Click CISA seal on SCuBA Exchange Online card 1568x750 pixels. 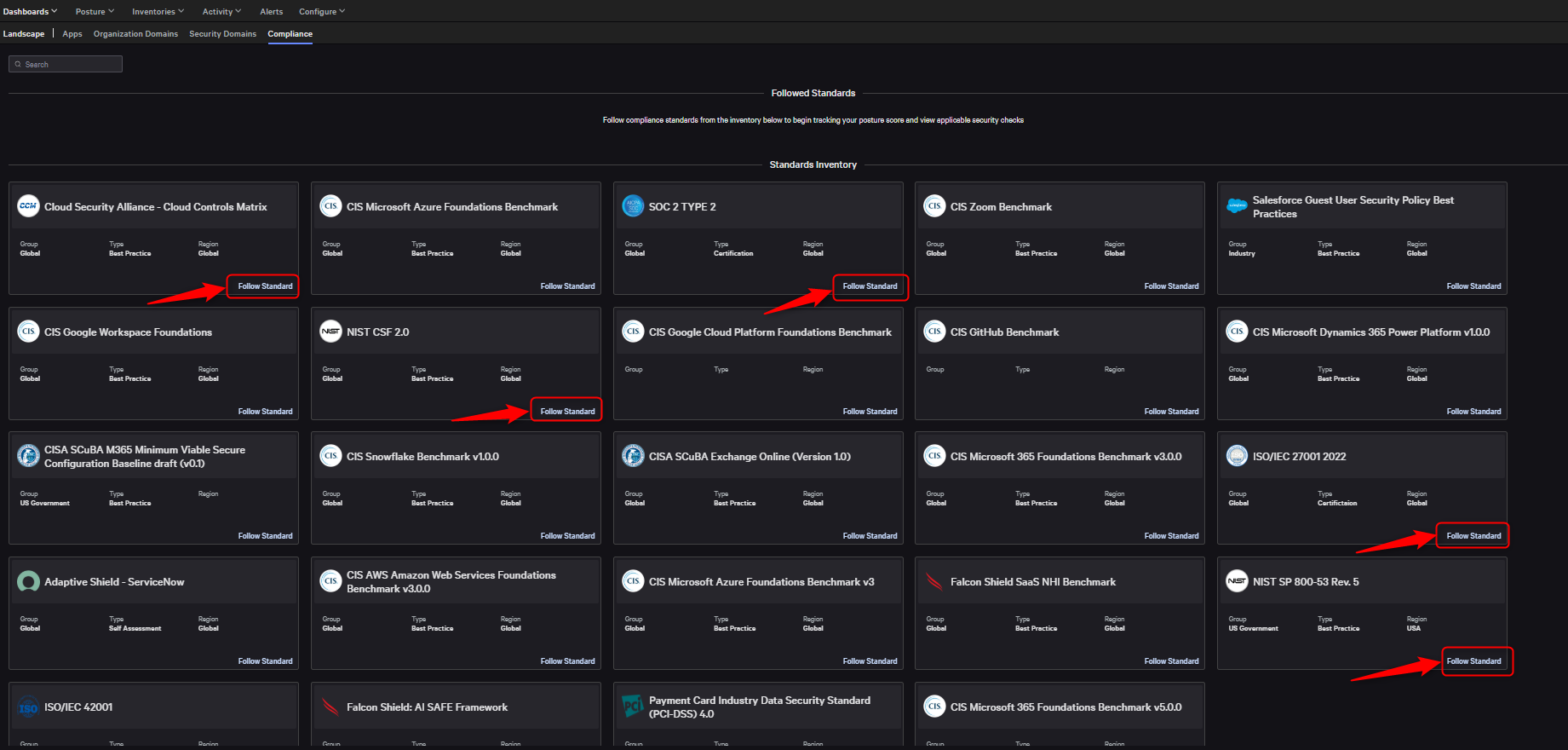coord(633,456)
